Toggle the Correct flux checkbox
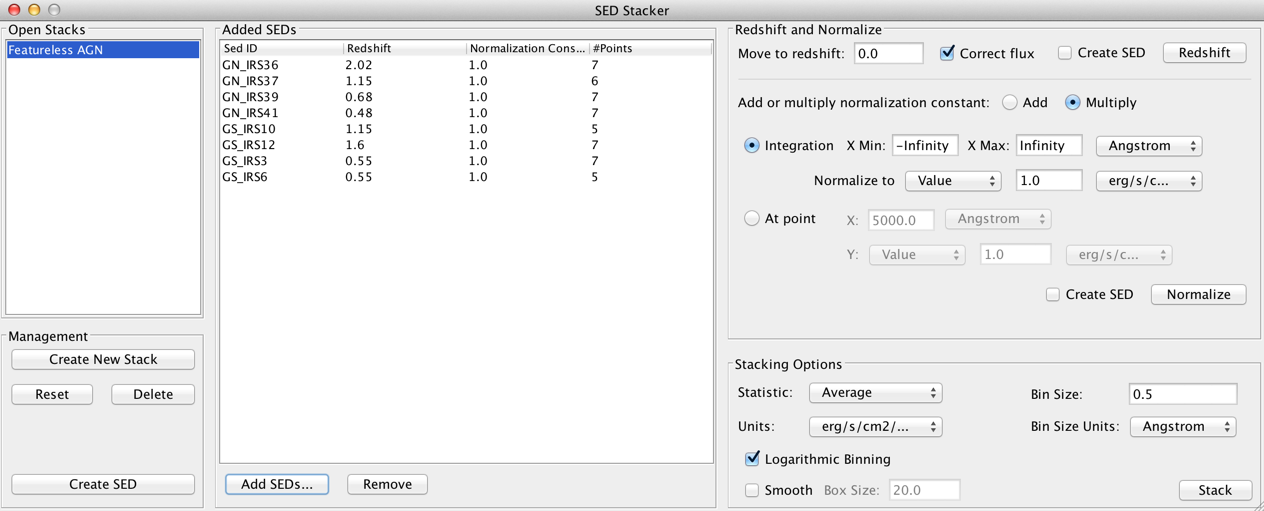Screen dimensions: 1264x511 point(947,53)
